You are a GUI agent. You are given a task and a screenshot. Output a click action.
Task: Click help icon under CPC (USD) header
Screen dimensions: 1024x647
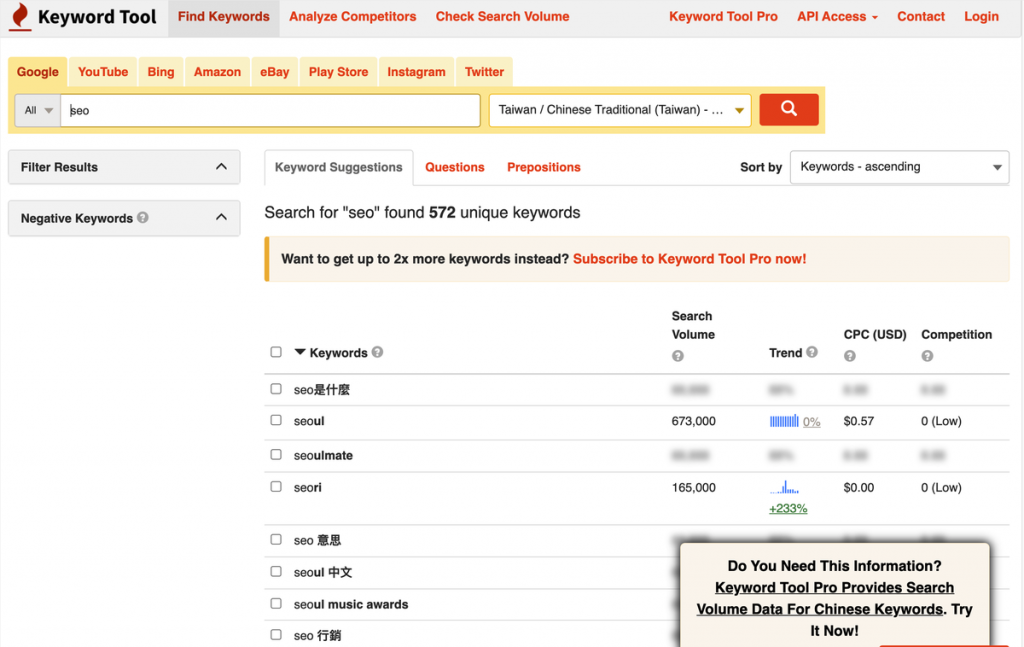coord(850,356)
